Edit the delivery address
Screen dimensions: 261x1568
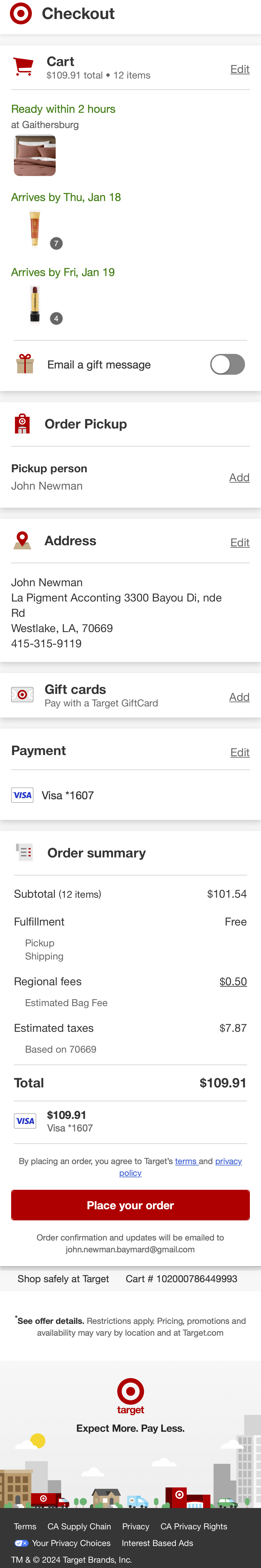[x=240, y=542]
